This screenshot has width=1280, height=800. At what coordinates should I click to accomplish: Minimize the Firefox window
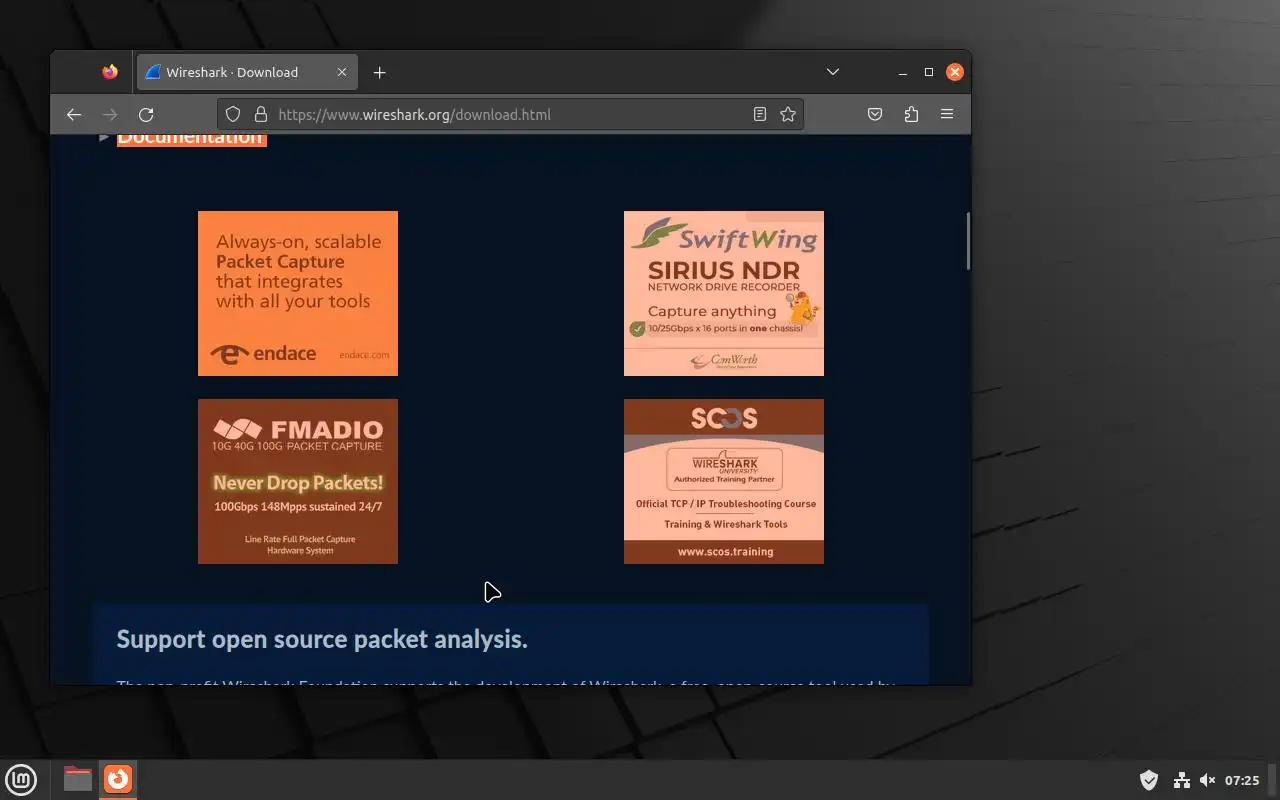(x=903, y=72)
